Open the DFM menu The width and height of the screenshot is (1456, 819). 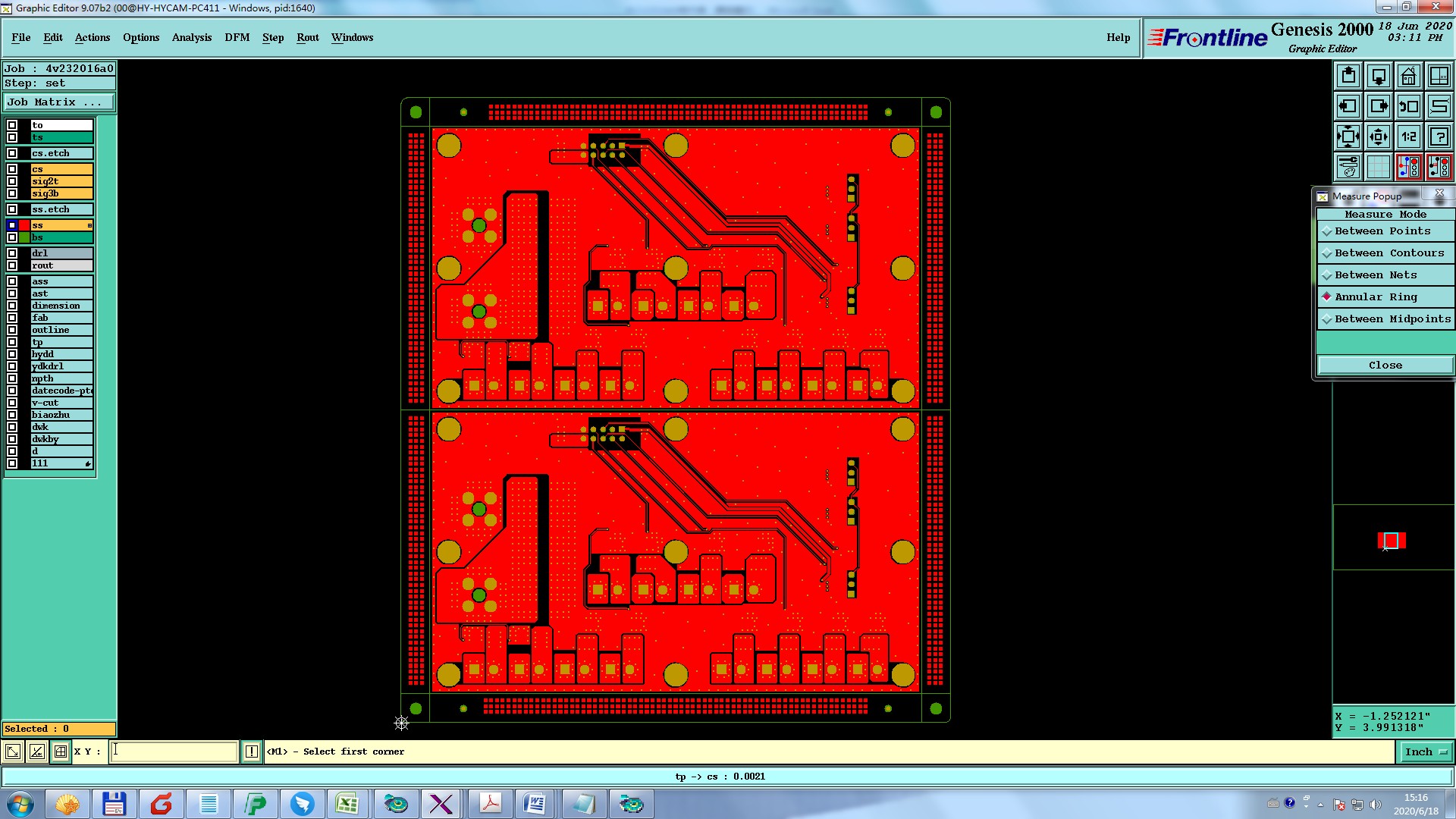click(x=237, y=37)
